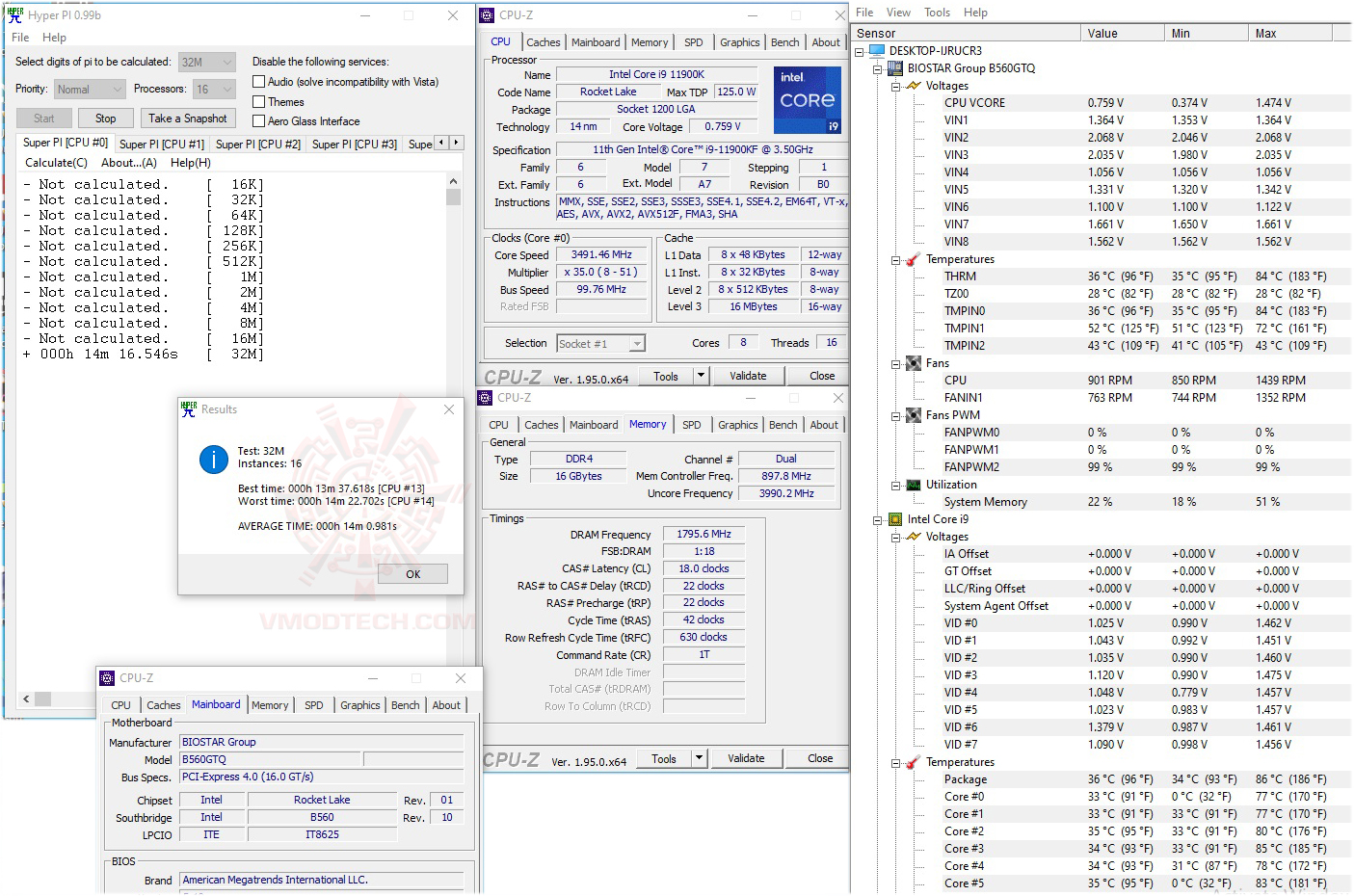Open the Tools dropdown arrow beside Ver. 1.95.0.x64 under Timings
1354x896 pixels.
click(x=699, y=758)
